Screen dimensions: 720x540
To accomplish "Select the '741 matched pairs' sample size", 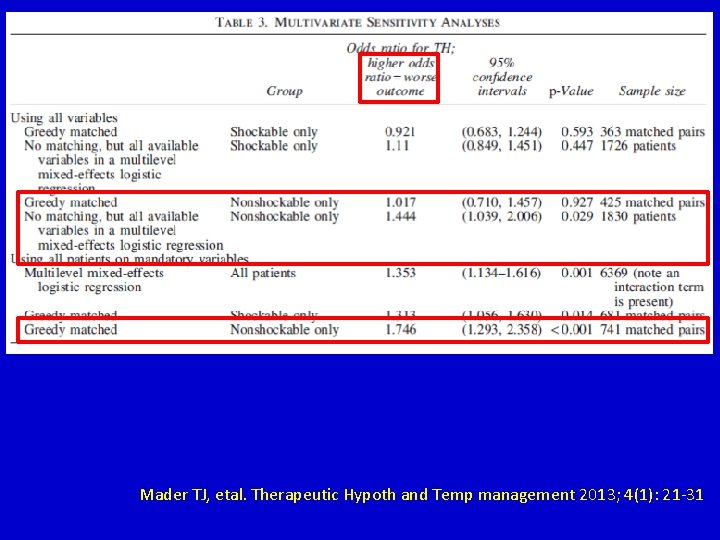I will pyautogui.click(x=652, y=330).
